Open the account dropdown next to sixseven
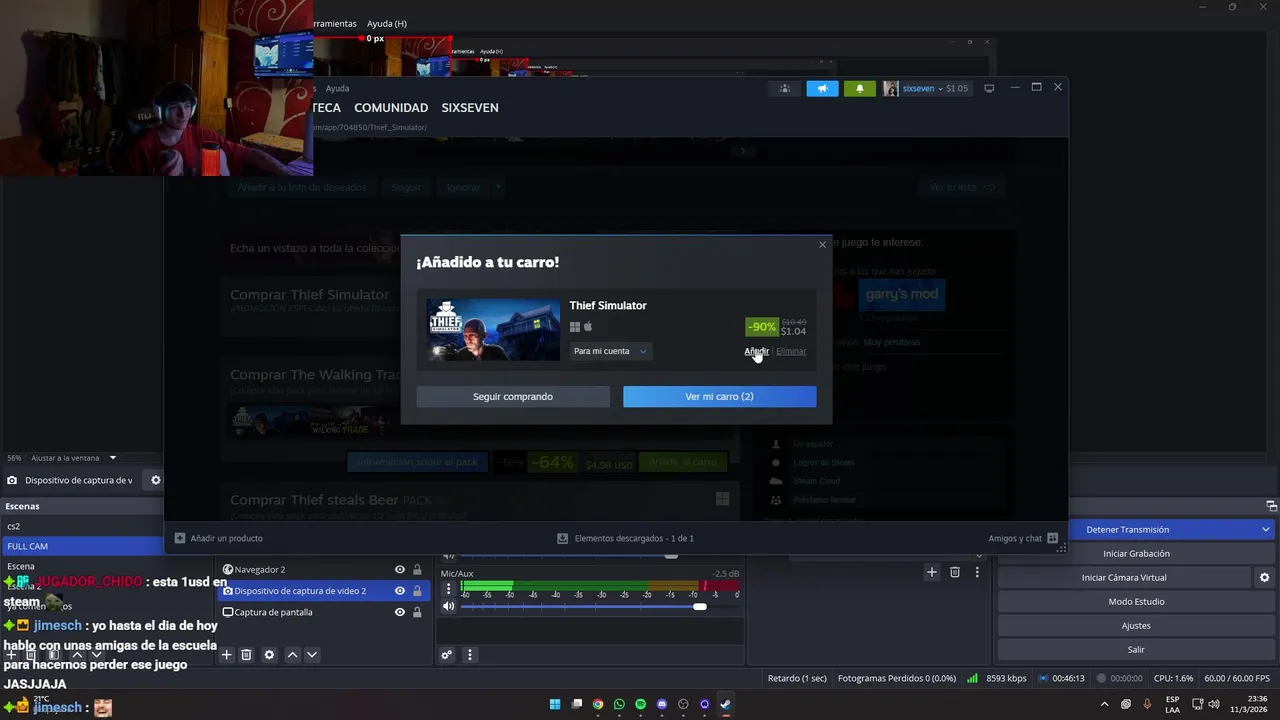 tap(940, 89)
